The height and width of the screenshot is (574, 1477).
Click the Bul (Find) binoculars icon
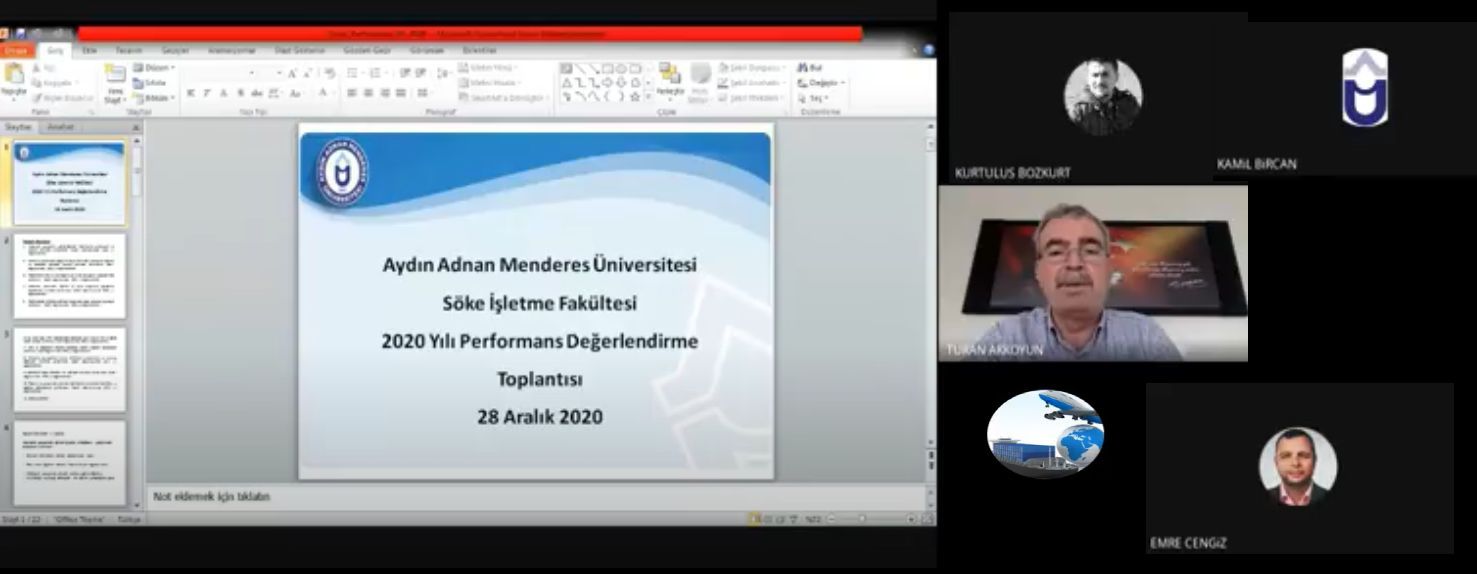(803, 68)
